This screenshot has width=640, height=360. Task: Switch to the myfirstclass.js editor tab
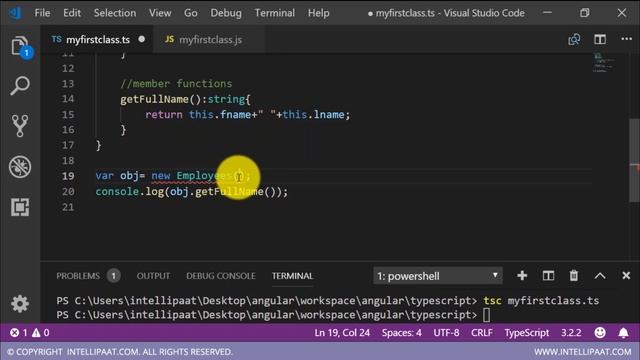(x=208, y=40)
